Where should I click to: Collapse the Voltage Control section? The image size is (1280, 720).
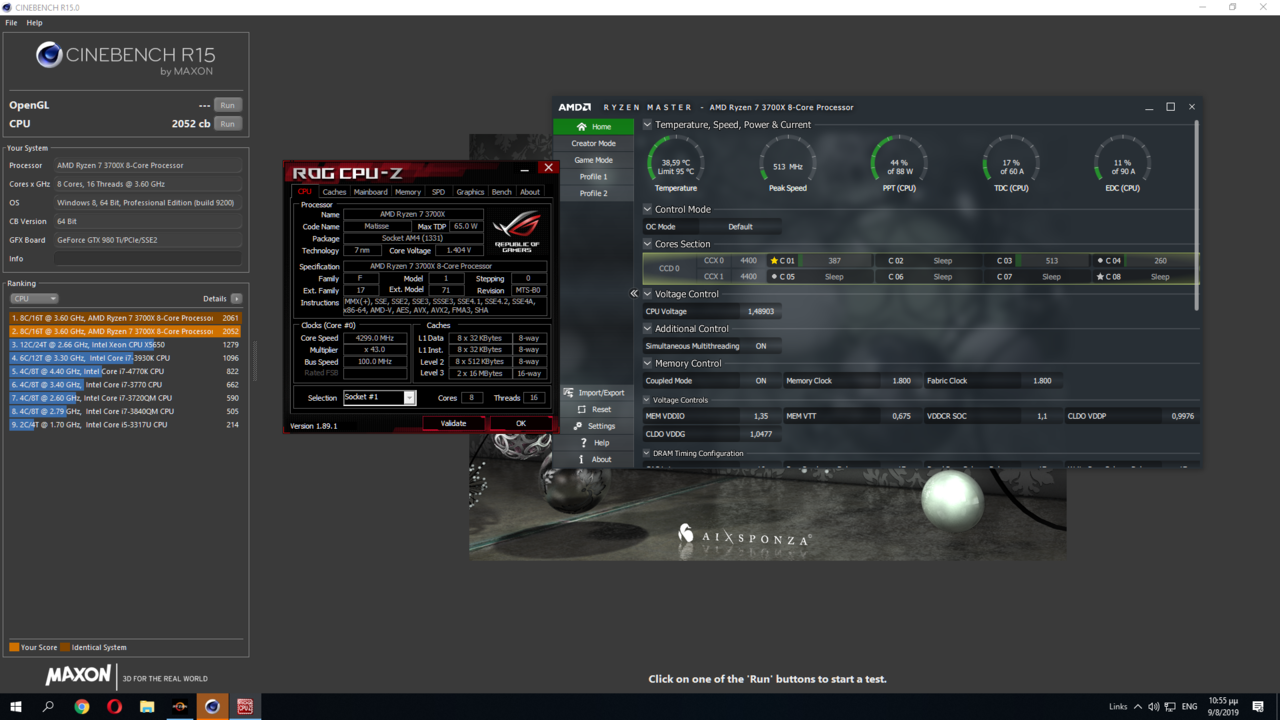pyautogui.click(x=647, y=294)
